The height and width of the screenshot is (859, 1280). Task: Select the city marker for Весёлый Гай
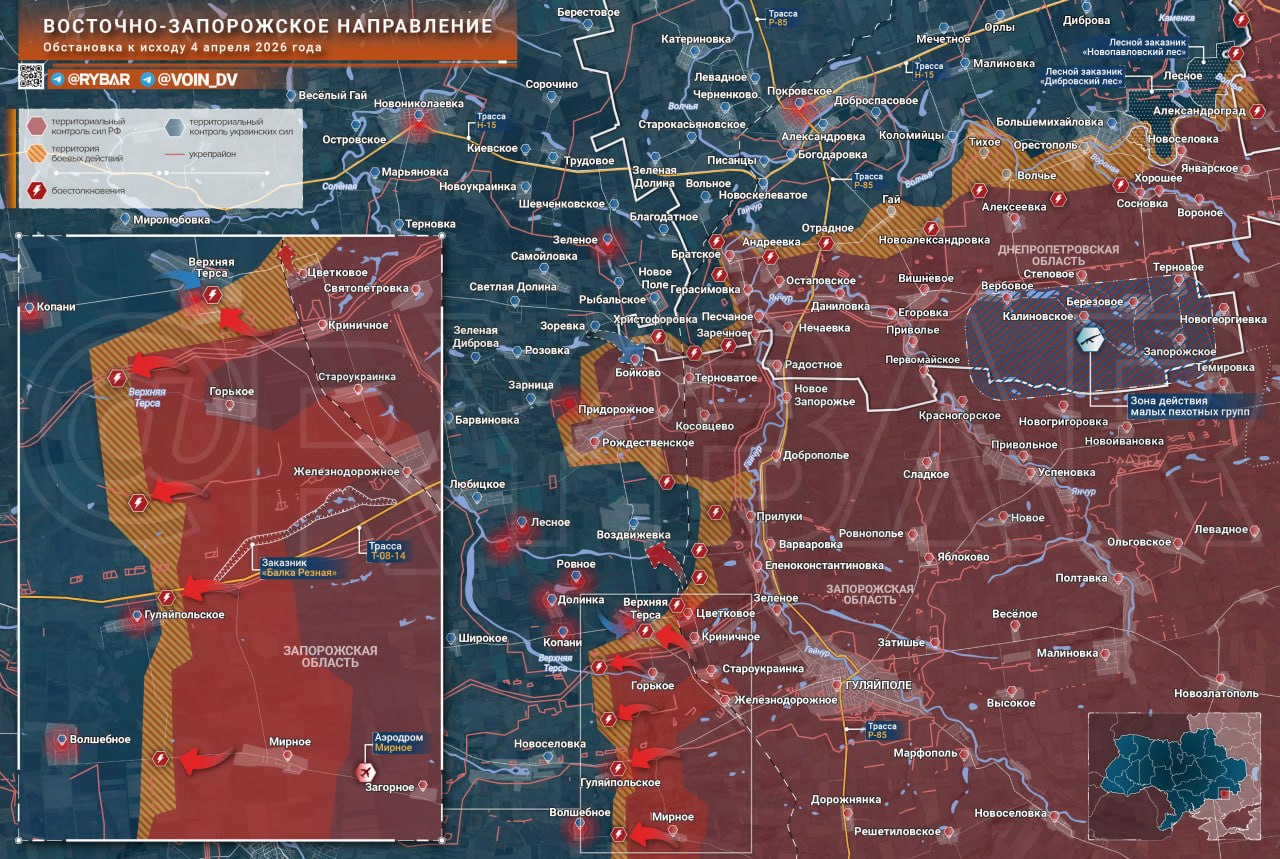point(291,96)
